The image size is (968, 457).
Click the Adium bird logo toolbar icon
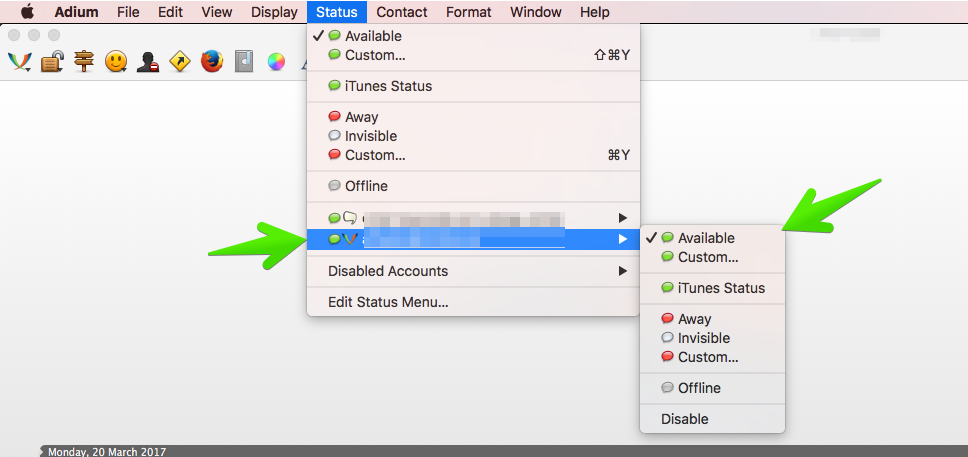(20, 62)
